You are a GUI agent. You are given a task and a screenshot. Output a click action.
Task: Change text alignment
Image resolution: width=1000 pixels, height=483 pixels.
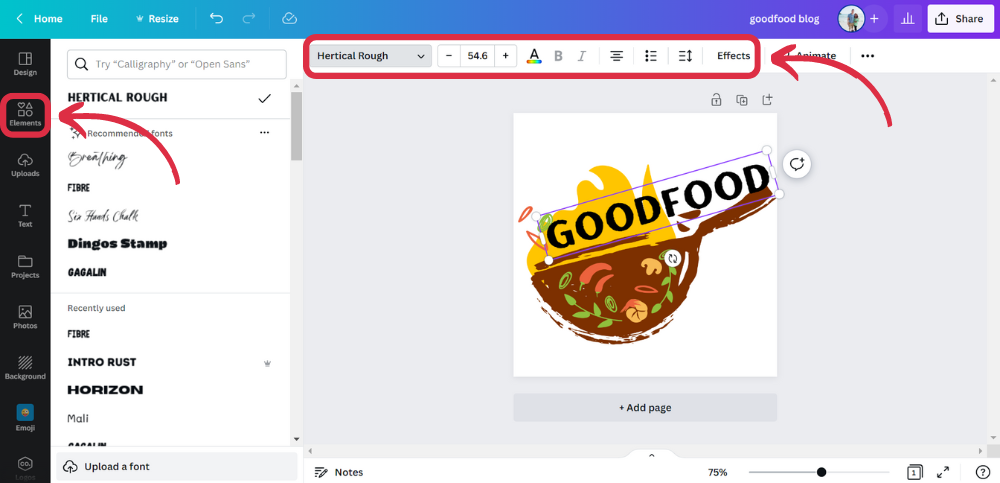point(616,56)
